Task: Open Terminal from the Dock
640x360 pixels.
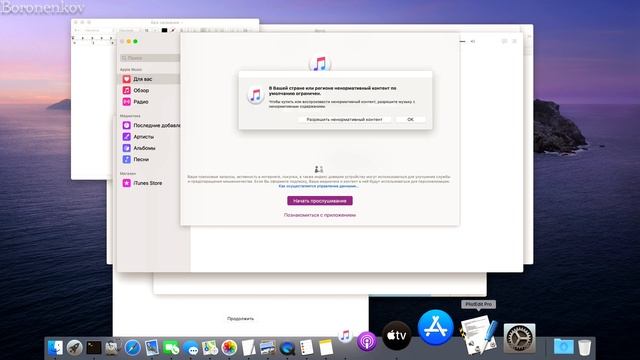Action: click(93, 348)
